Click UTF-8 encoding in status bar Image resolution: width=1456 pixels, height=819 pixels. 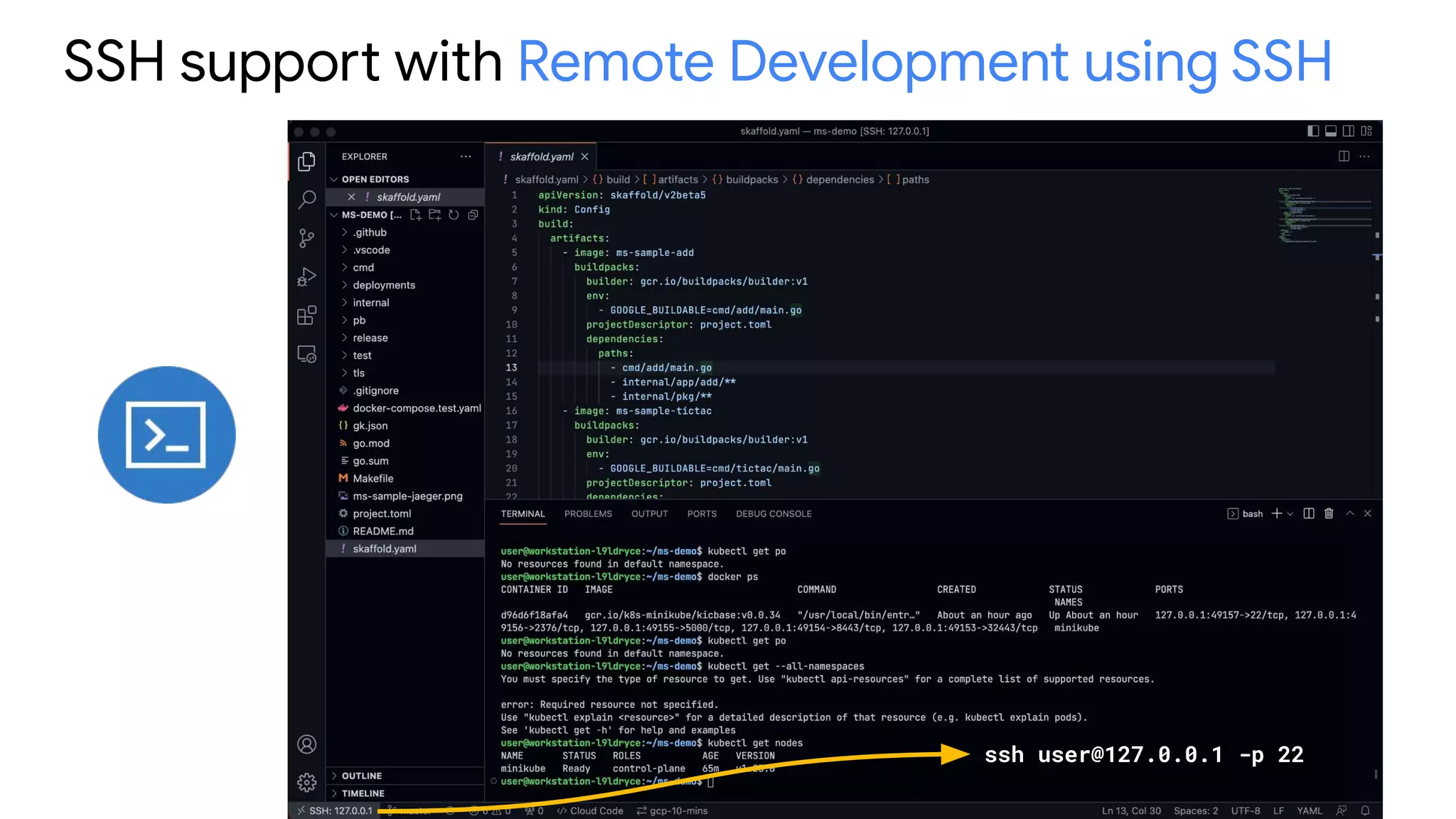pos(1246,810)
